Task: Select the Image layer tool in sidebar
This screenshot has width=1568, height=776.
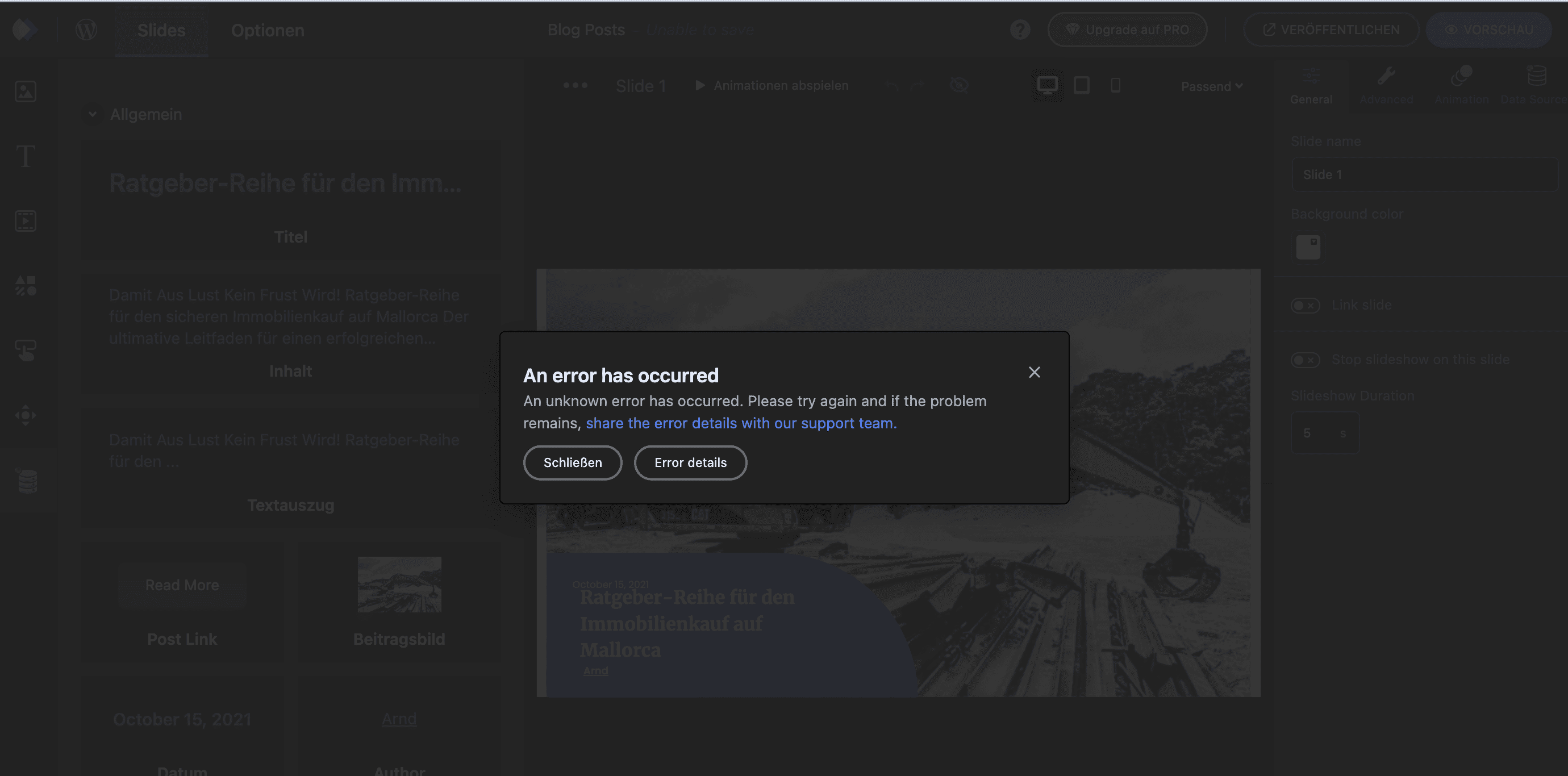Action: 25,91
